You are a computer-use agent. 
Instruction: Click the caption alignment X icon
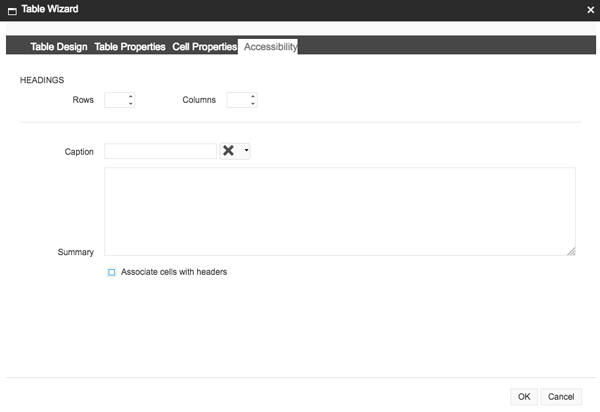(x=229, y=151)
